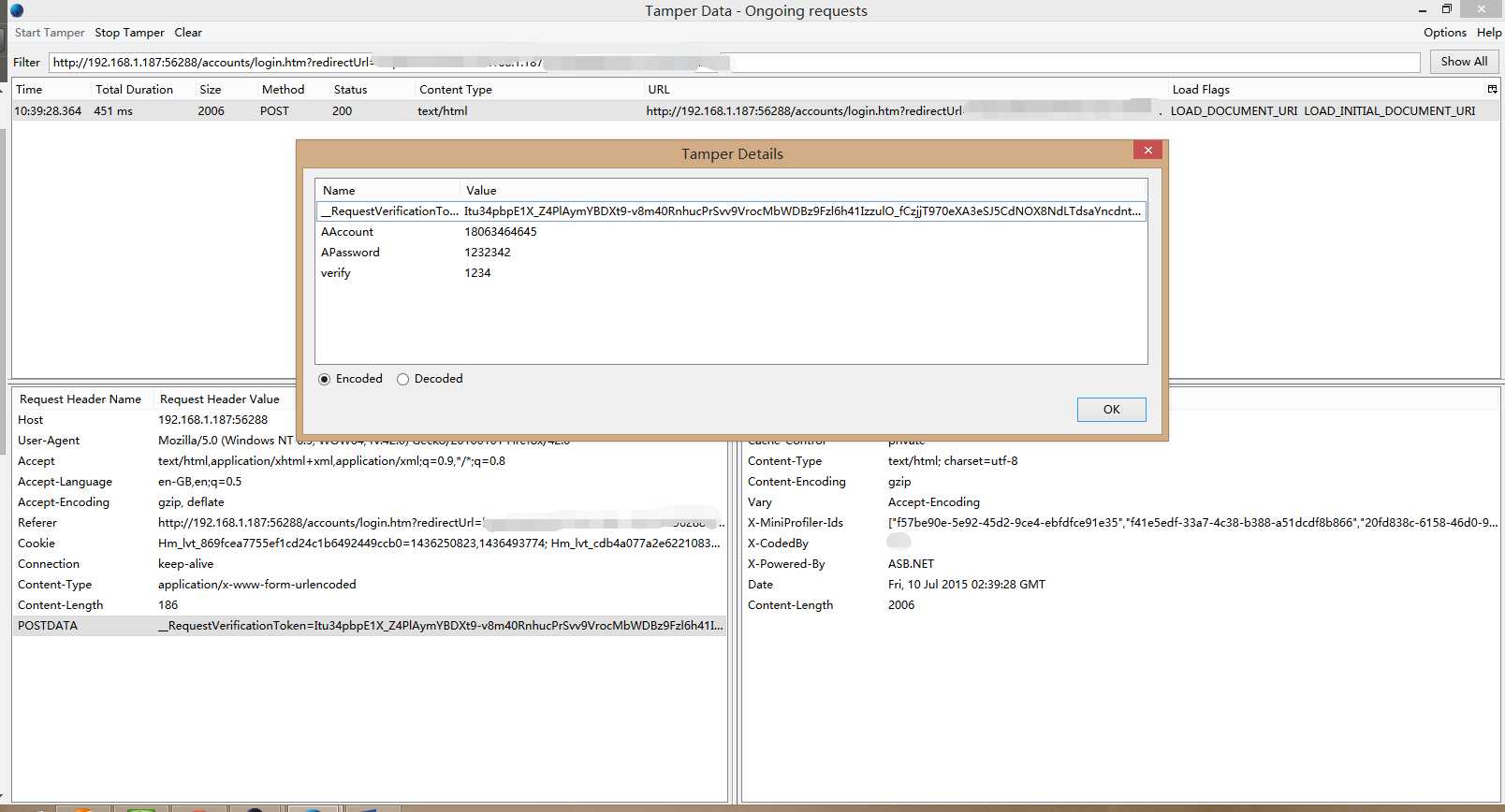
Task: Click OK in Tamper Details dialog
Action: pos(1111,410)
